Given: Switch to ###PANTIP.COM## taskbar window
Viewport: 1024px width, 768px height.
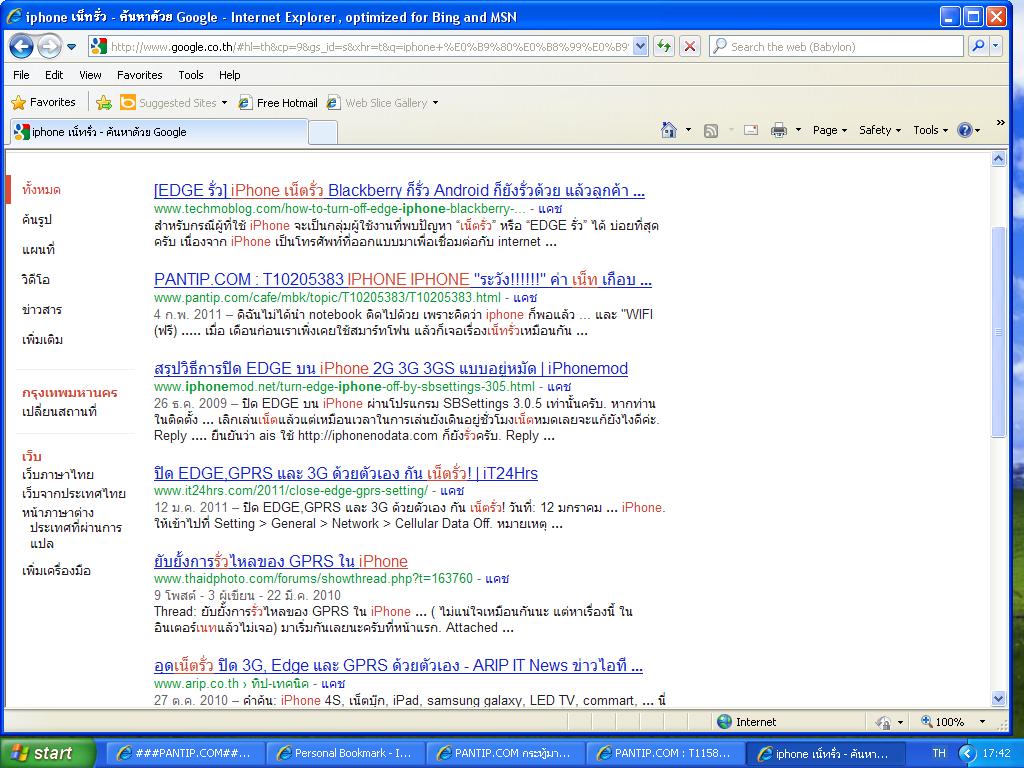Looking at the screenshot, I should pos(184,753).
